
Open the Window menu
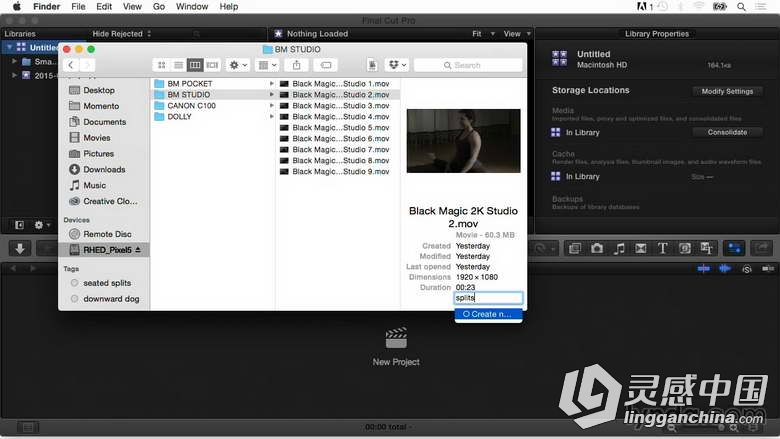(x=192, y=6)
